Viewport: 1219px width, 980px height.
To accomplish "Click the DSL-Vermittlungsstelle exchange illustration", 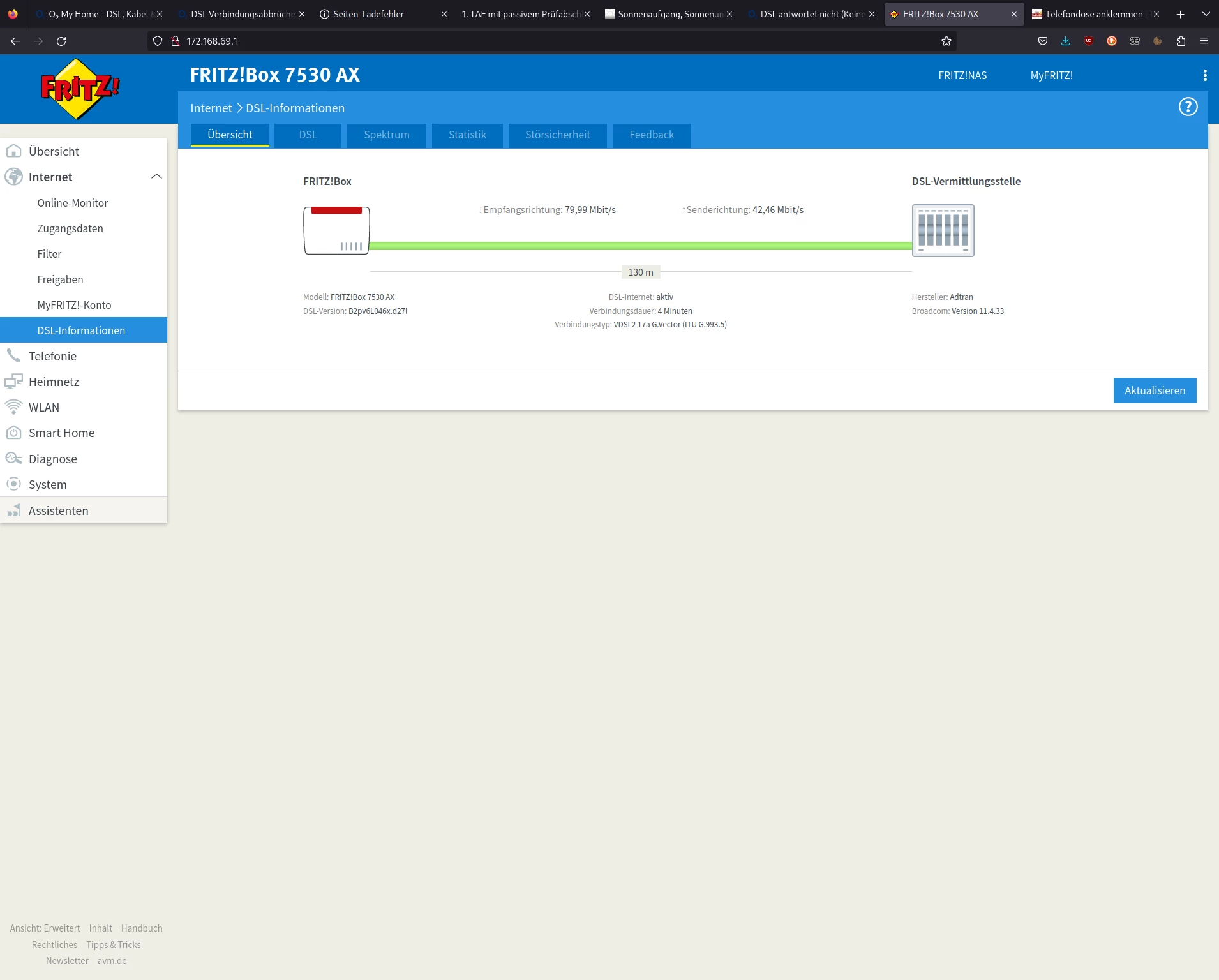I will click(943, 230).
